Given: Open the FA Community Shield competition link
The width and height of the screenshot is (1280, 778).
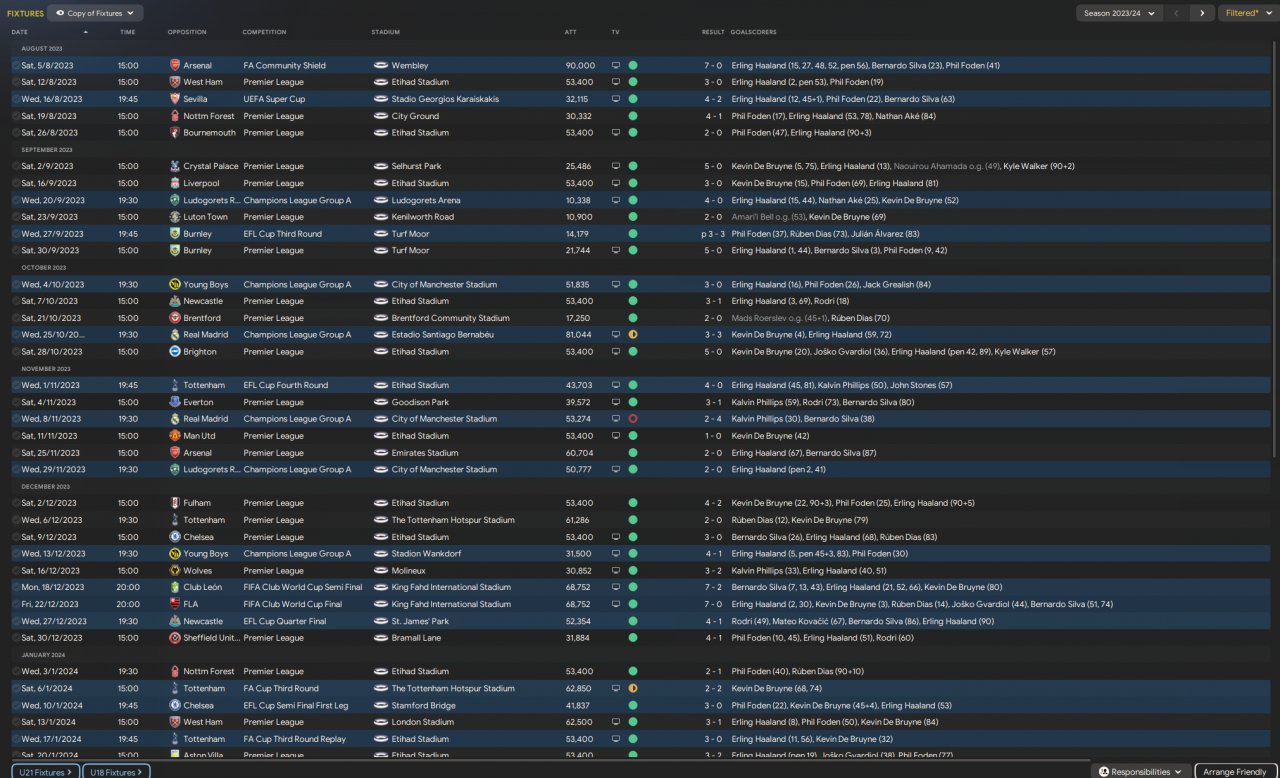Looking at the screenshot, I should (285, 65).
